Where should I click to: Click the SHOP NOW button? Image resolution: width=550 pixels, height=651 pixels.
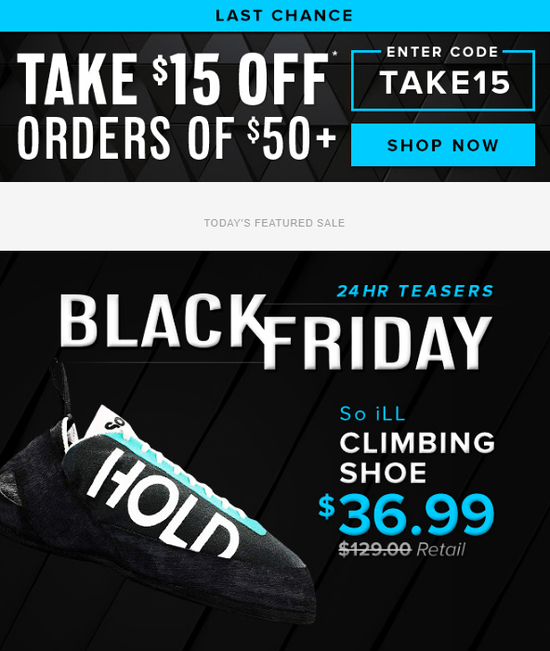tap(443, 145)
